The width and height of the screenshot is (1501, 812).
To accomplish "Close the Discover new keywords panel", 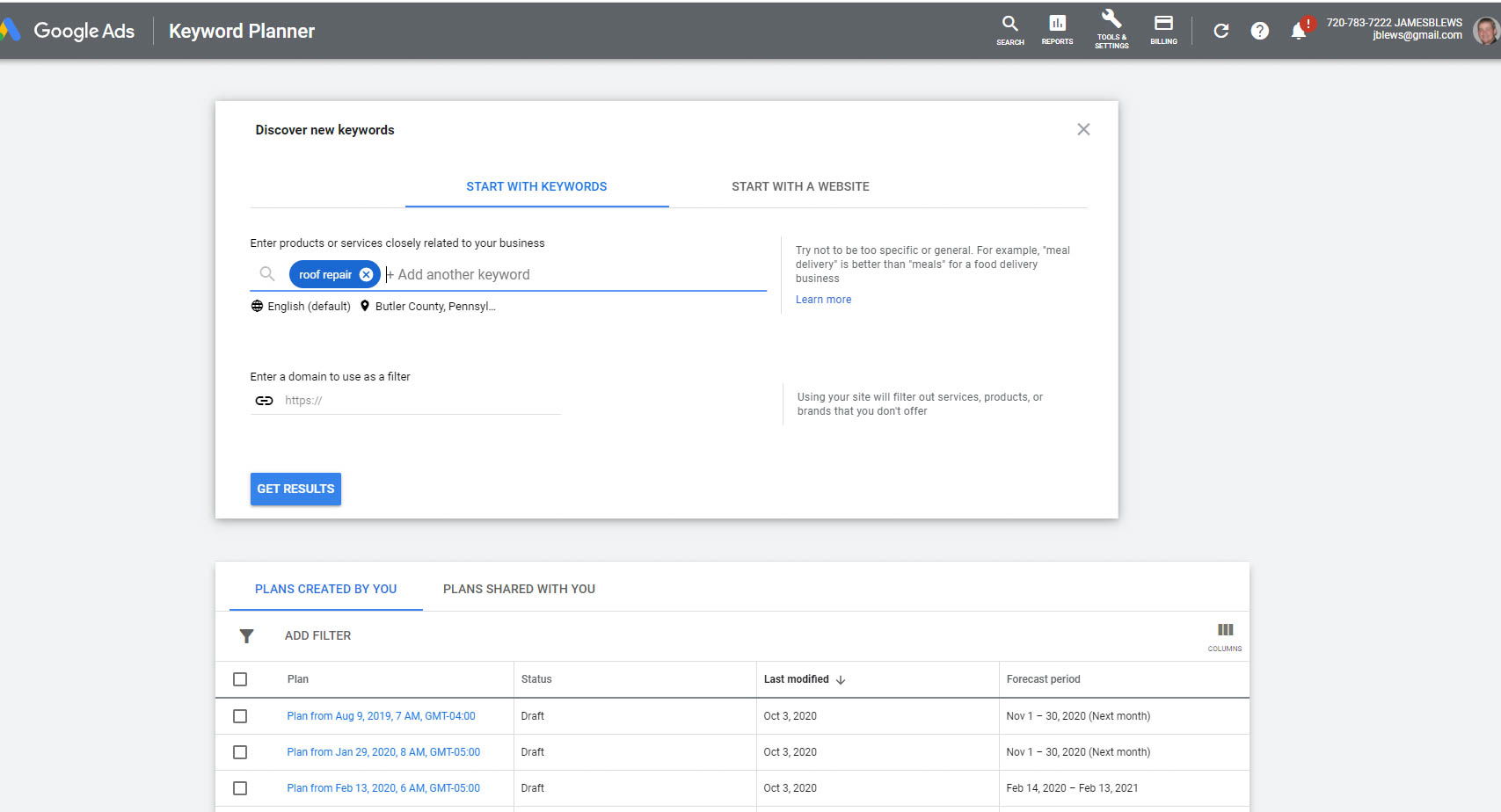I will (1083, 129).
